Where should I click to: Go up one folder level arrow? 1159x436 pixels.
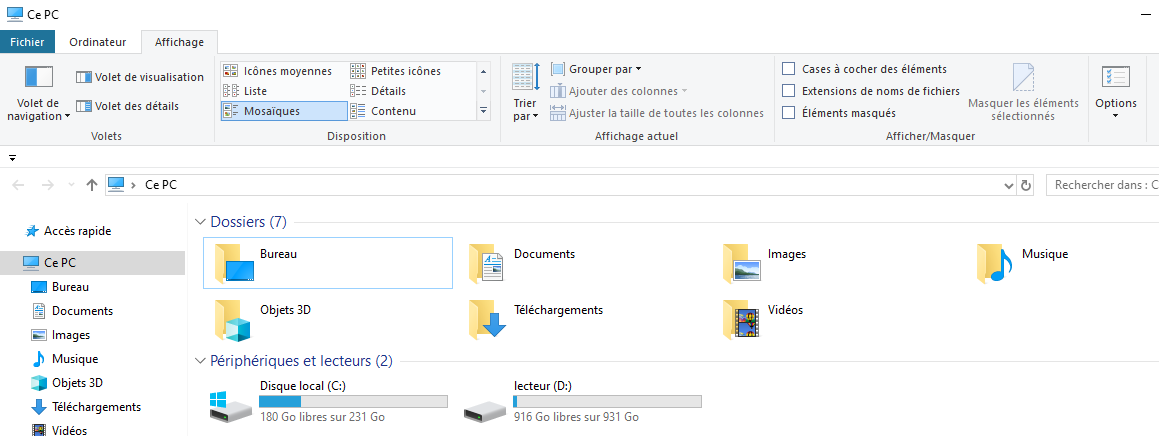click(92, 185)
